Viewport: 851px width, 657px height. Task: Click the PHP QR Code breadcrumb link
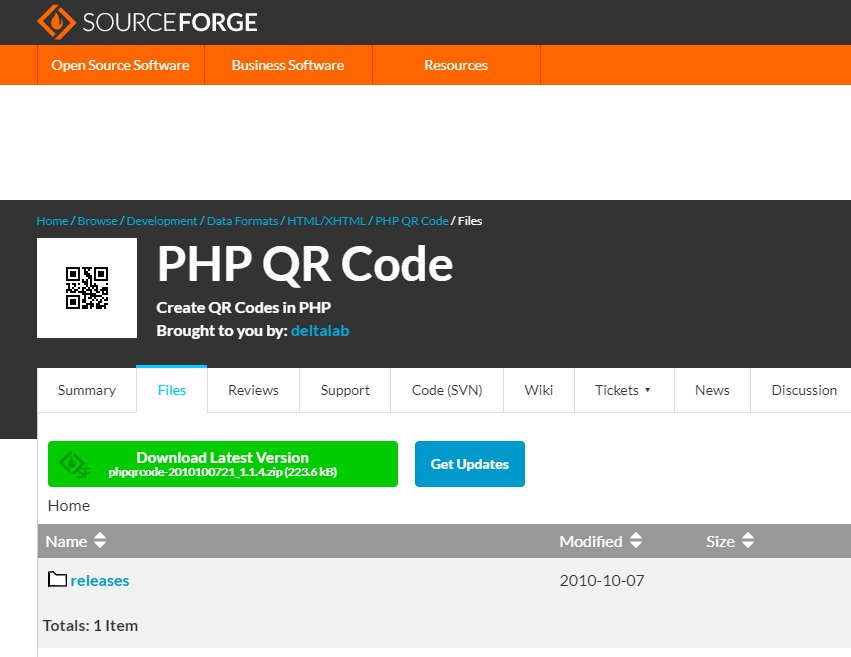(412, 221)
